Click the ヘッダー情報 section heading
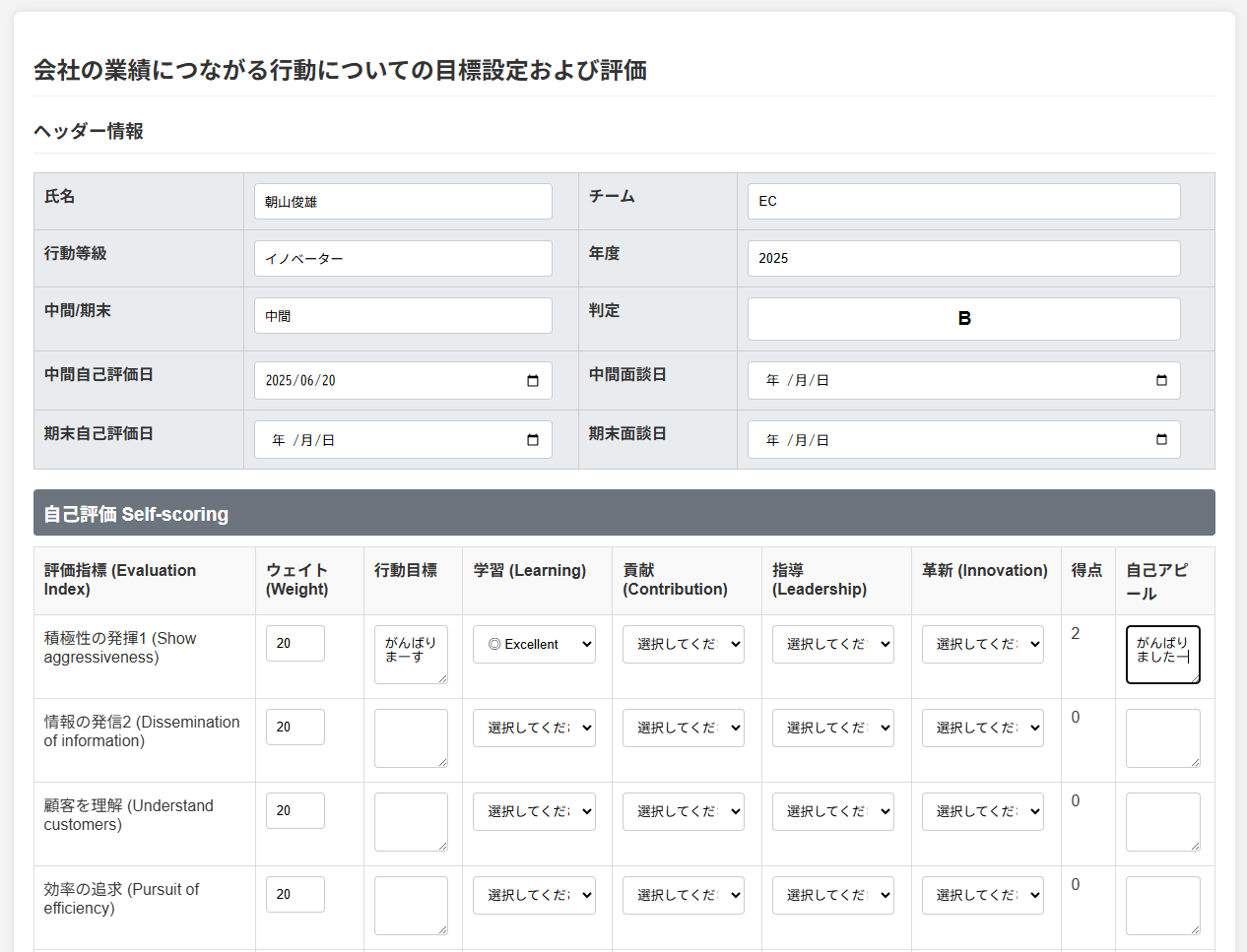Viewport: 1247px width, 952px height. coord(89,131)
